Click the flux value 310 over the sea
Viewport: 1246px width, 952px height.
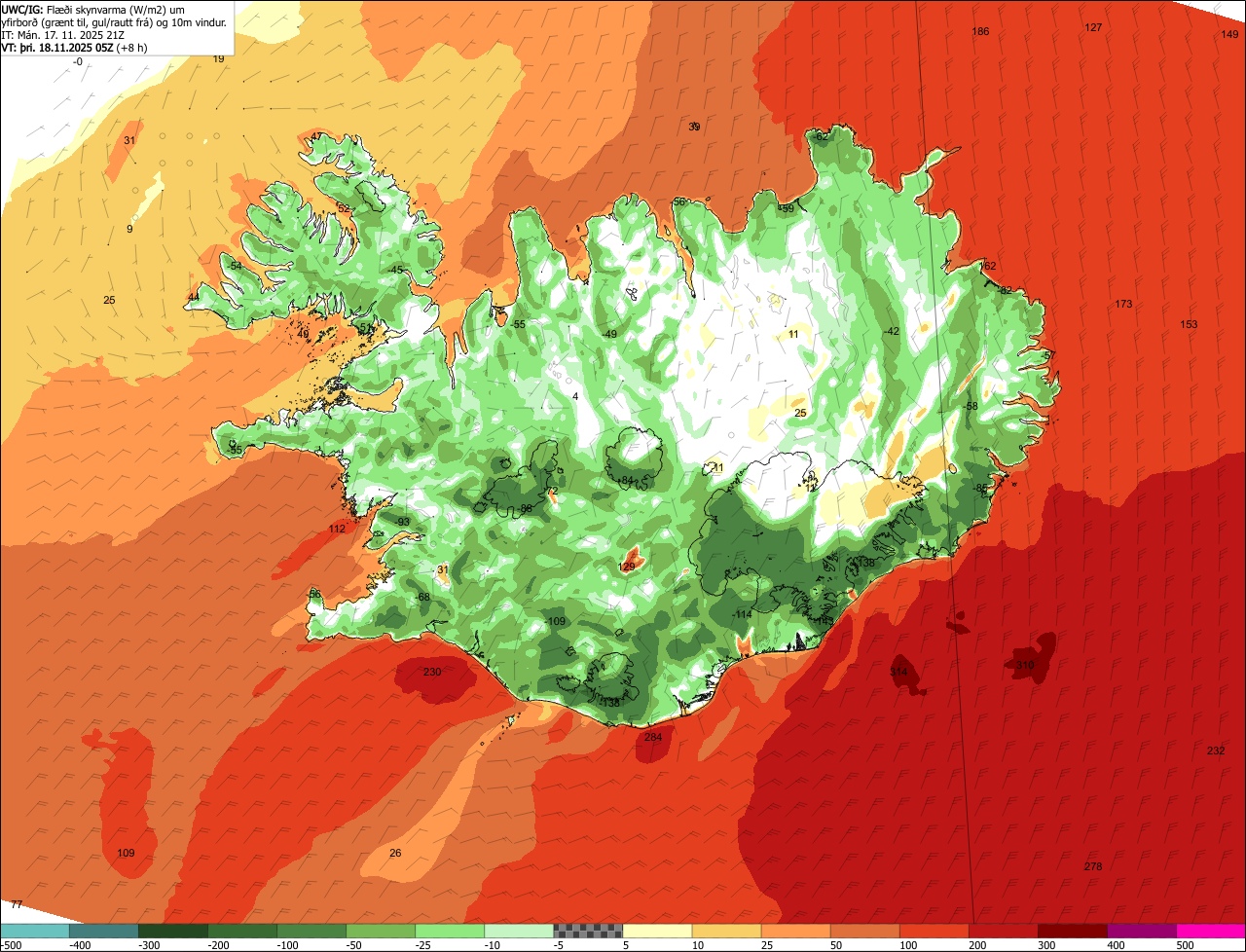(1025, 665)
